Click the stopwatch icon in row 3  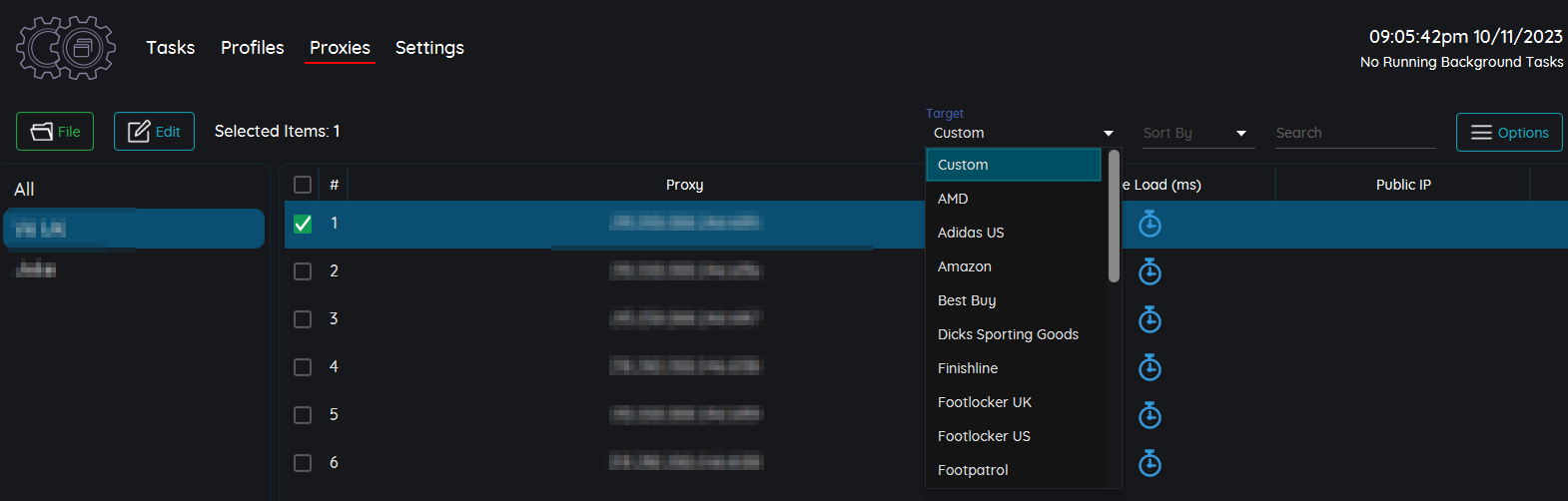click(x=1151, y=319)
